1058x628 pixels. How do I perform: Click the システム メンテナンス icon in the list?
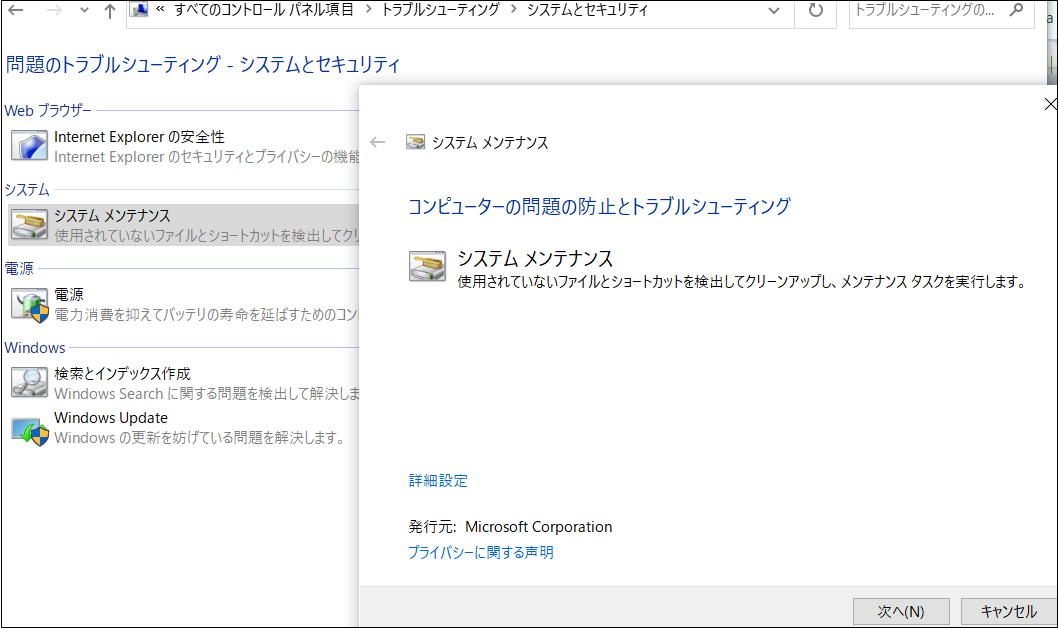29,224
